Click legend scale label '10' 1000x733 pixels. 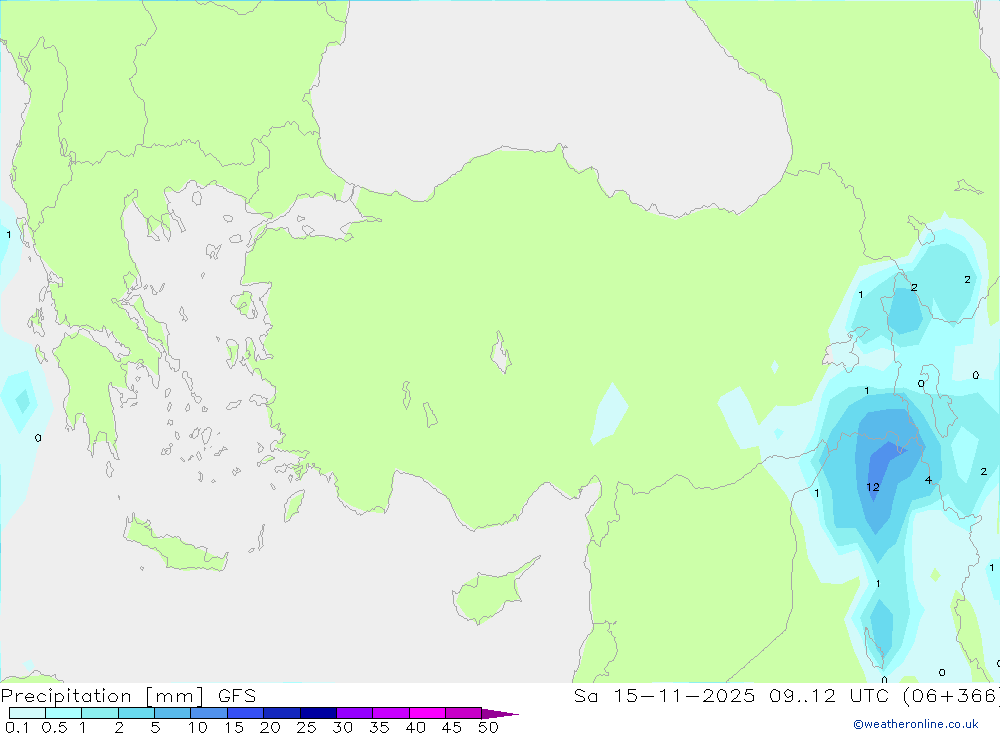[x=198, y=727]
